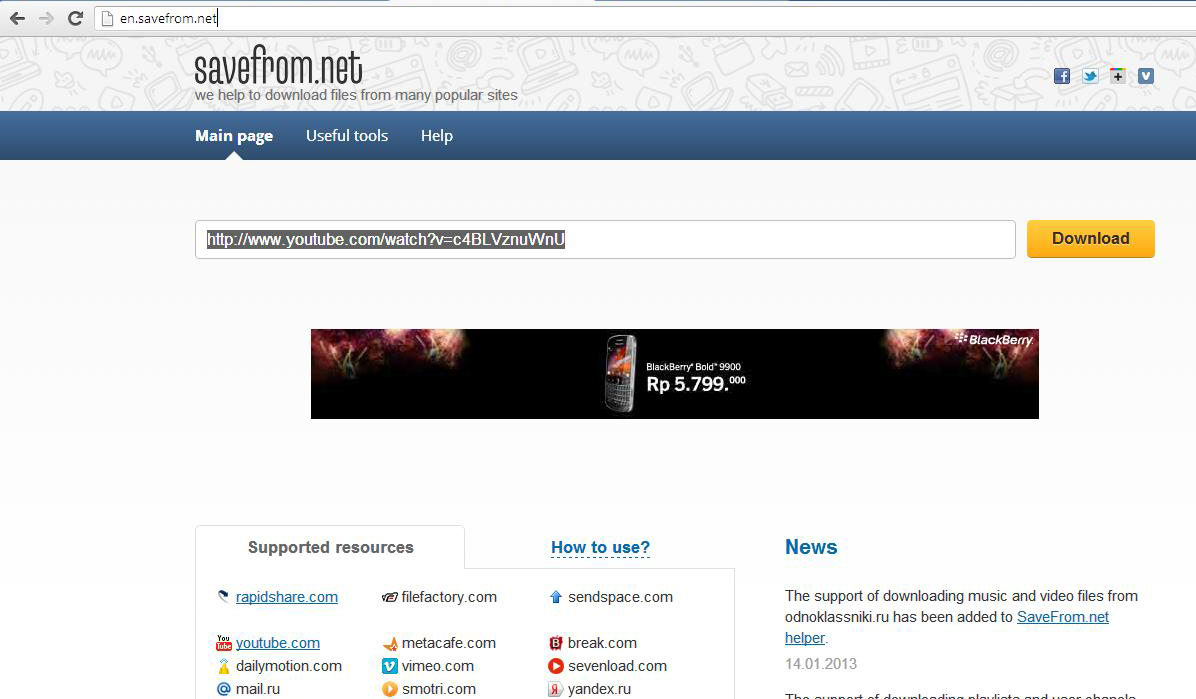Click the metacafe.com text

[448, 643]
